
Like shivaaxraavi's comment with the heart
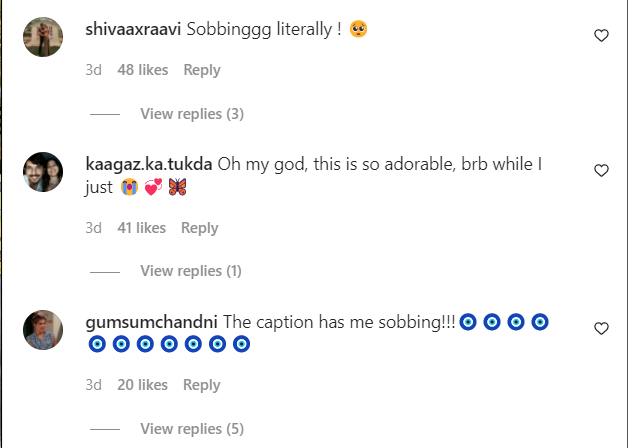click(601, 35)
